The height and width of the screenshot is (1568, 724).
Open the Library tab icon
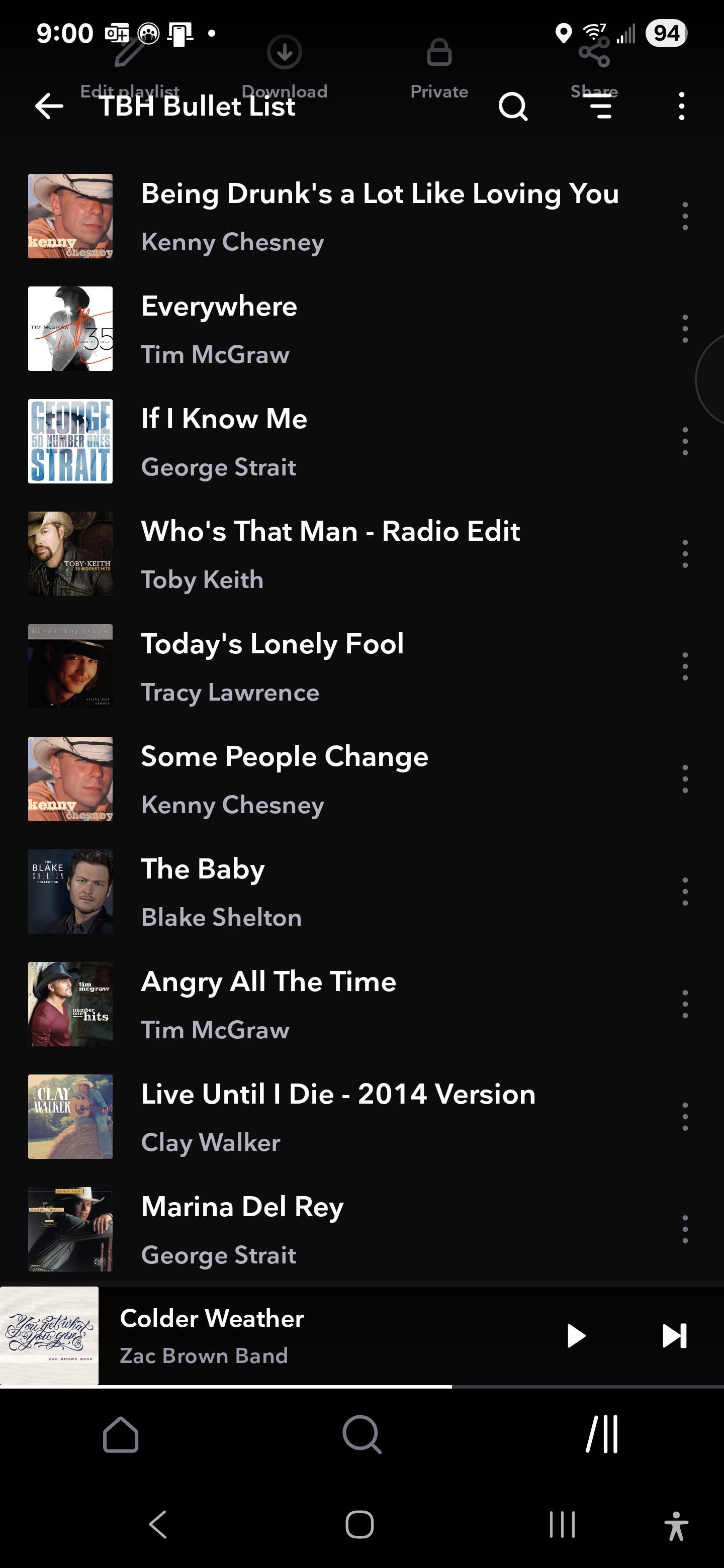pyautogui.click(x=602, y=1435)
